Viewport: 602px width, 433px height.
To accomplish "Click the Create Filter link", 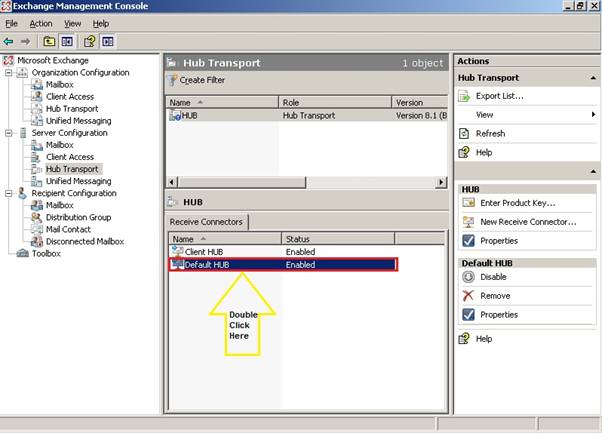I will pos(202,80).
